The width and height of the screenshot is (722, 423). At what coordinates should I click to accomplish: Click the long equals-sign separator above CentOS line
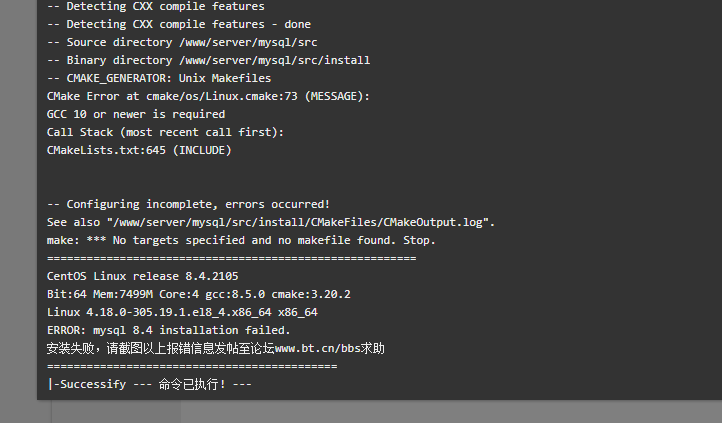(232, 258)
